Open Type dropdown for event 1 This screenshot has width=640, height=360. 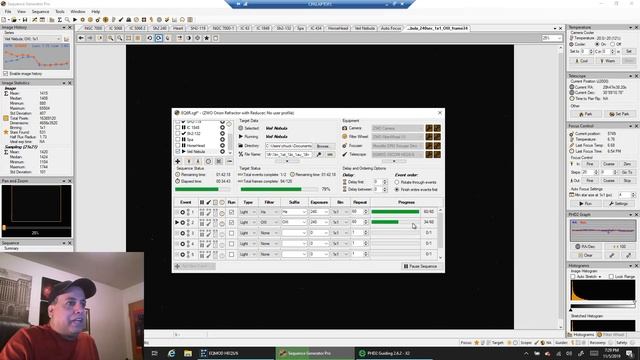click(248, 212)
